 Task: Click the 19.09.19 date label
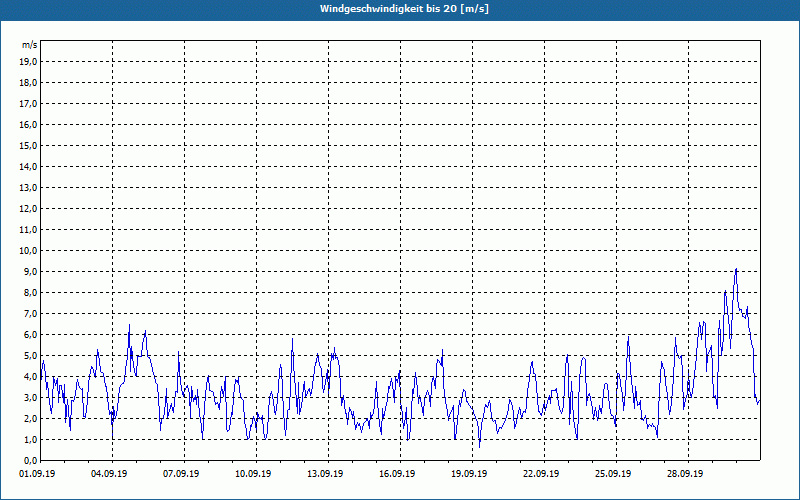(x=469, y=474)
